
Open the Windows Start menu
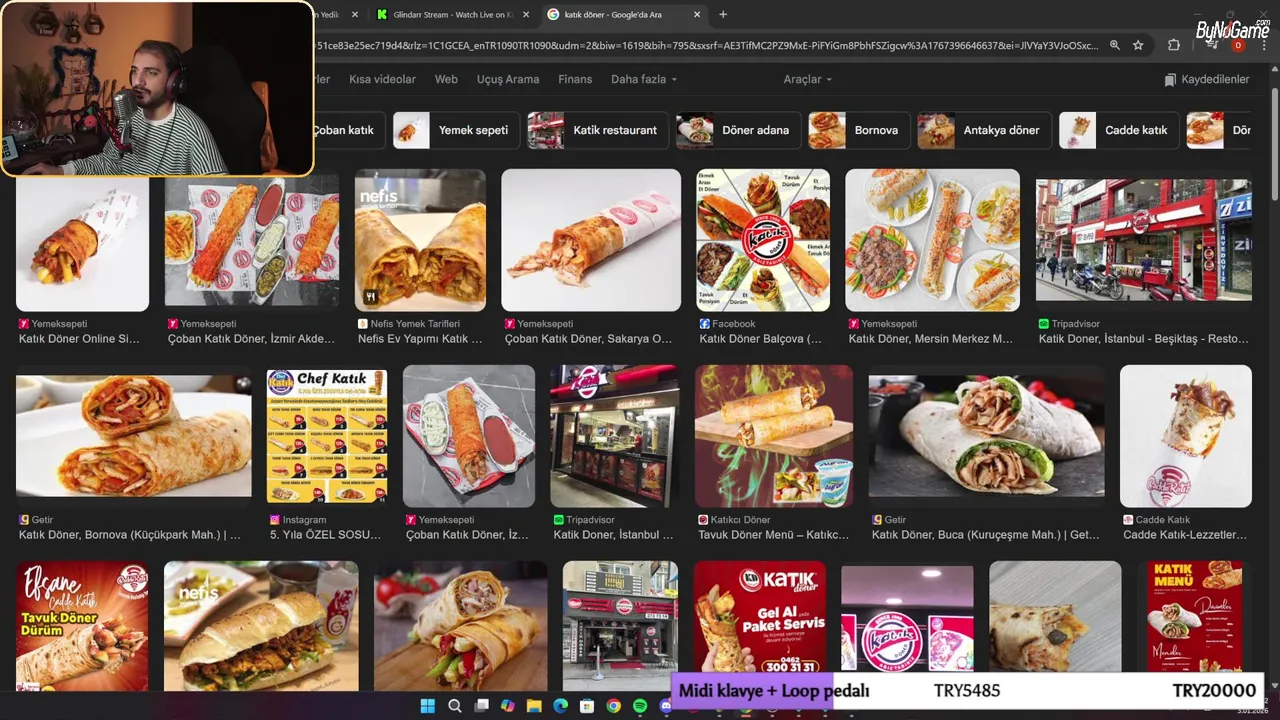(428, 706)
